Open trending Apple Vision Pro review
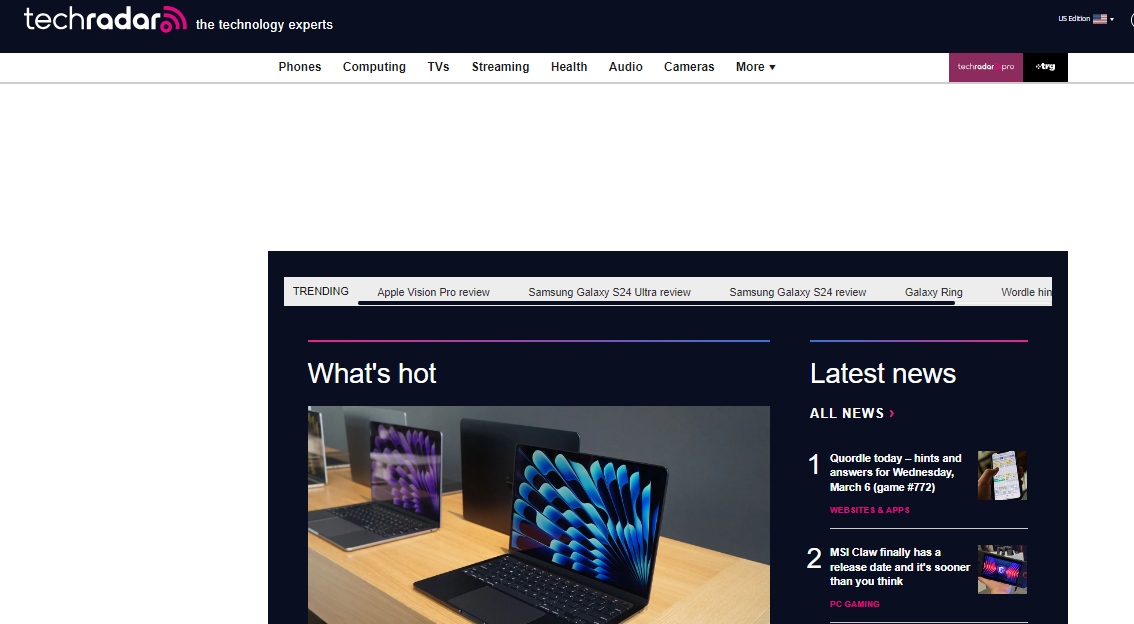Screen dimensions: 1134x624 pos(433,292)
